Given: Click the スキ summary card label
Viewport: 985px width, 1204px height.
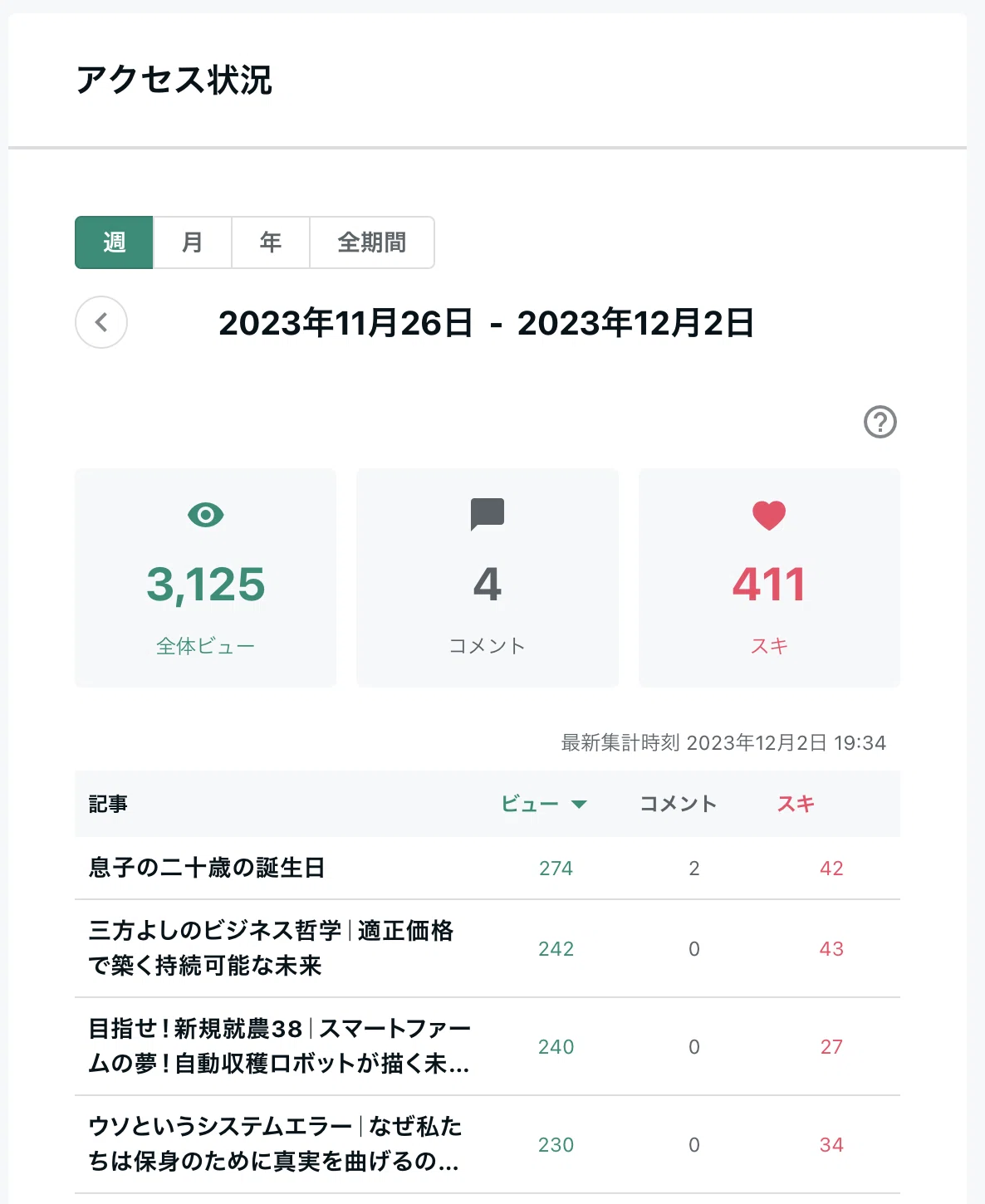Looking at the screenshot, I should (769, 646).
